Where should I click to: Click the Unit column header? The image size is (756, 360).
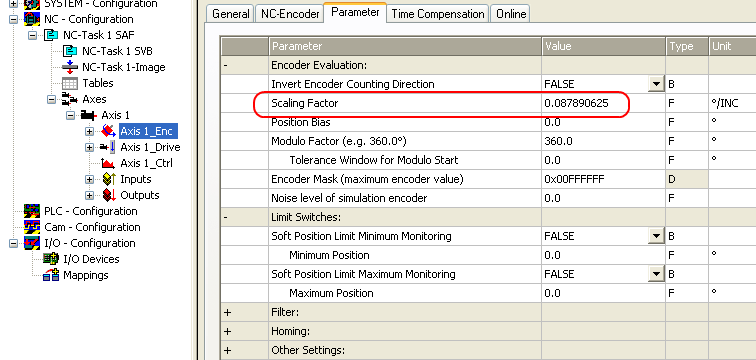tap(732, 46)
